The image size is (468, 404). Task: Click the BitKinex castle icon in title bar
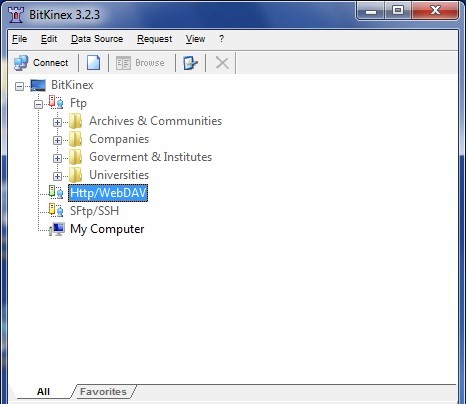(x=16, y=15)
